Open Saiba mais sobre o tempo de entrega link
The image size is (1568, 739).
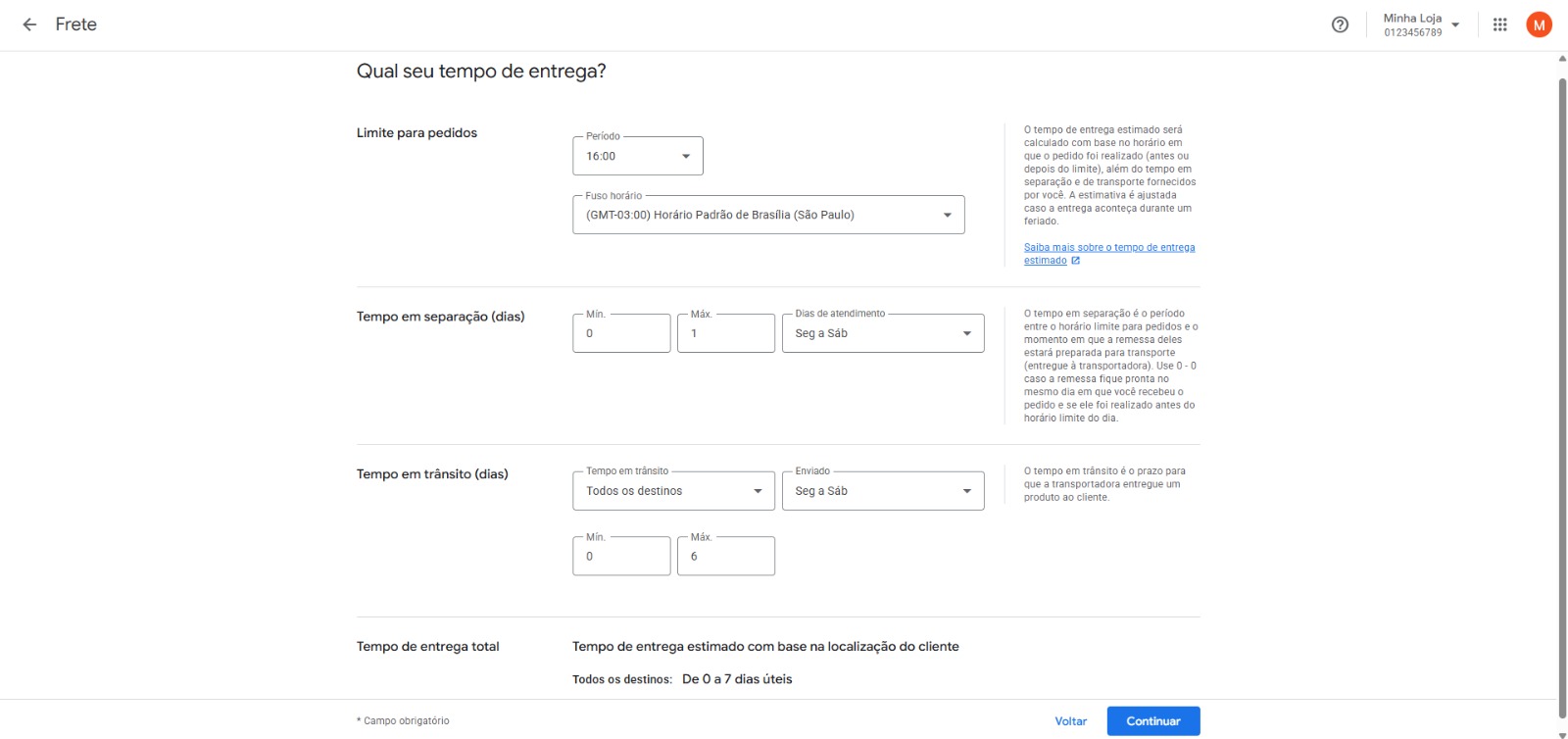coord(1108,248)
